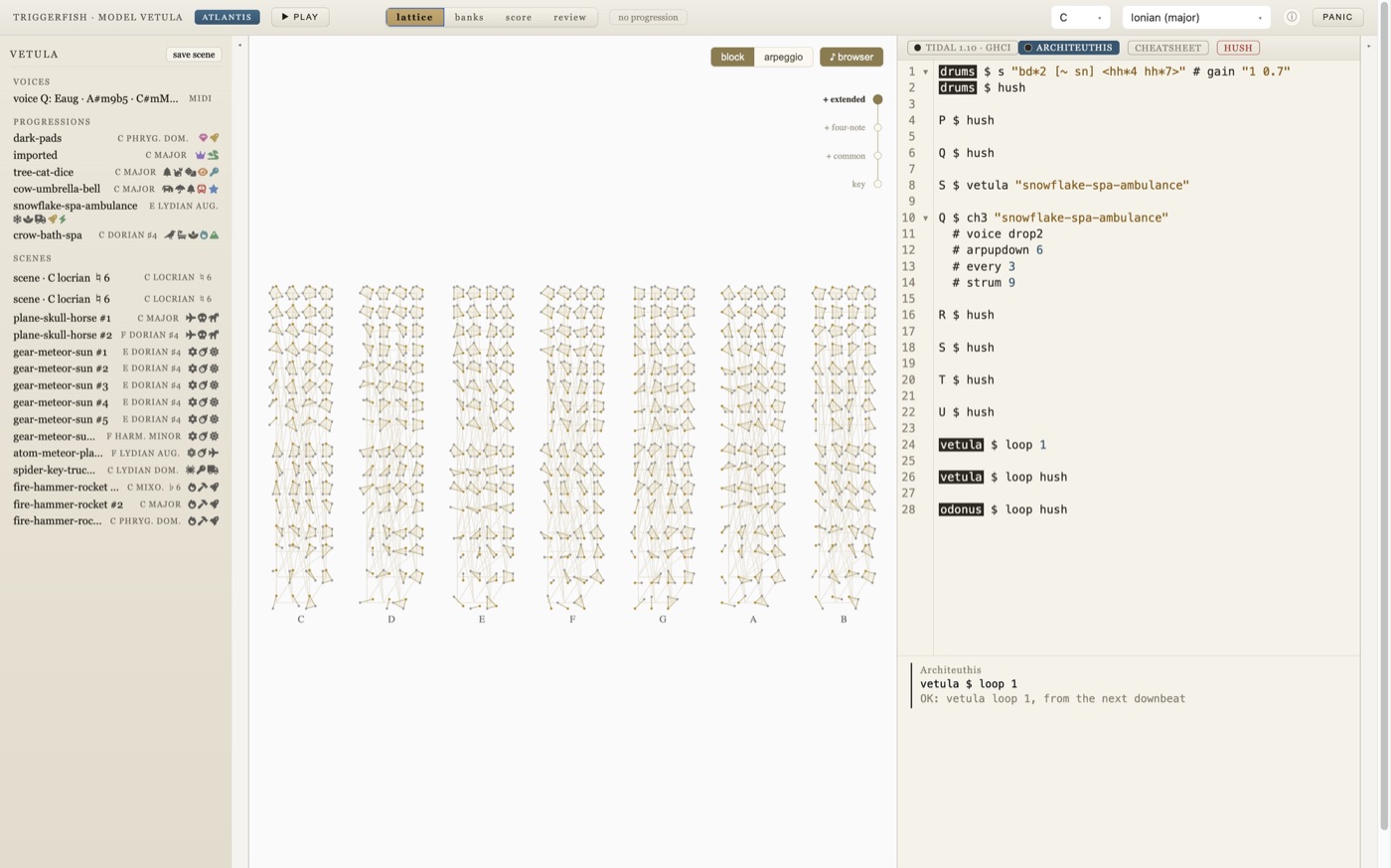Select the voice Q entry under Voices
This screenshot has height=868, width=1391.
coord(95,98)
